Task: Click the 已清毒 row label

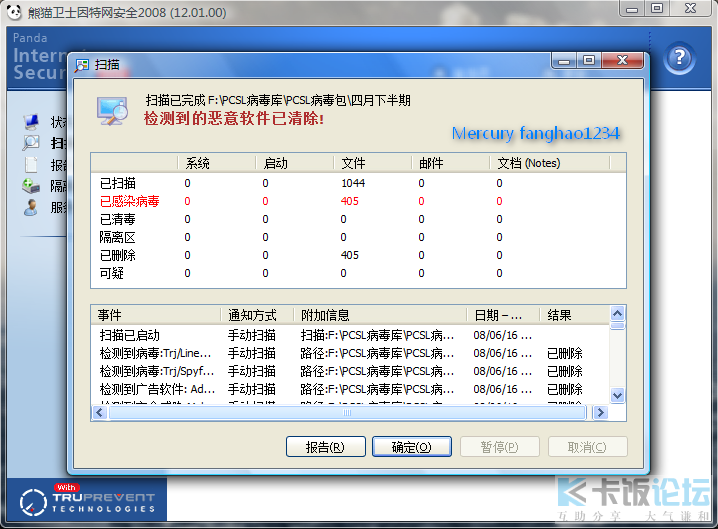Action: coord(118,219)
